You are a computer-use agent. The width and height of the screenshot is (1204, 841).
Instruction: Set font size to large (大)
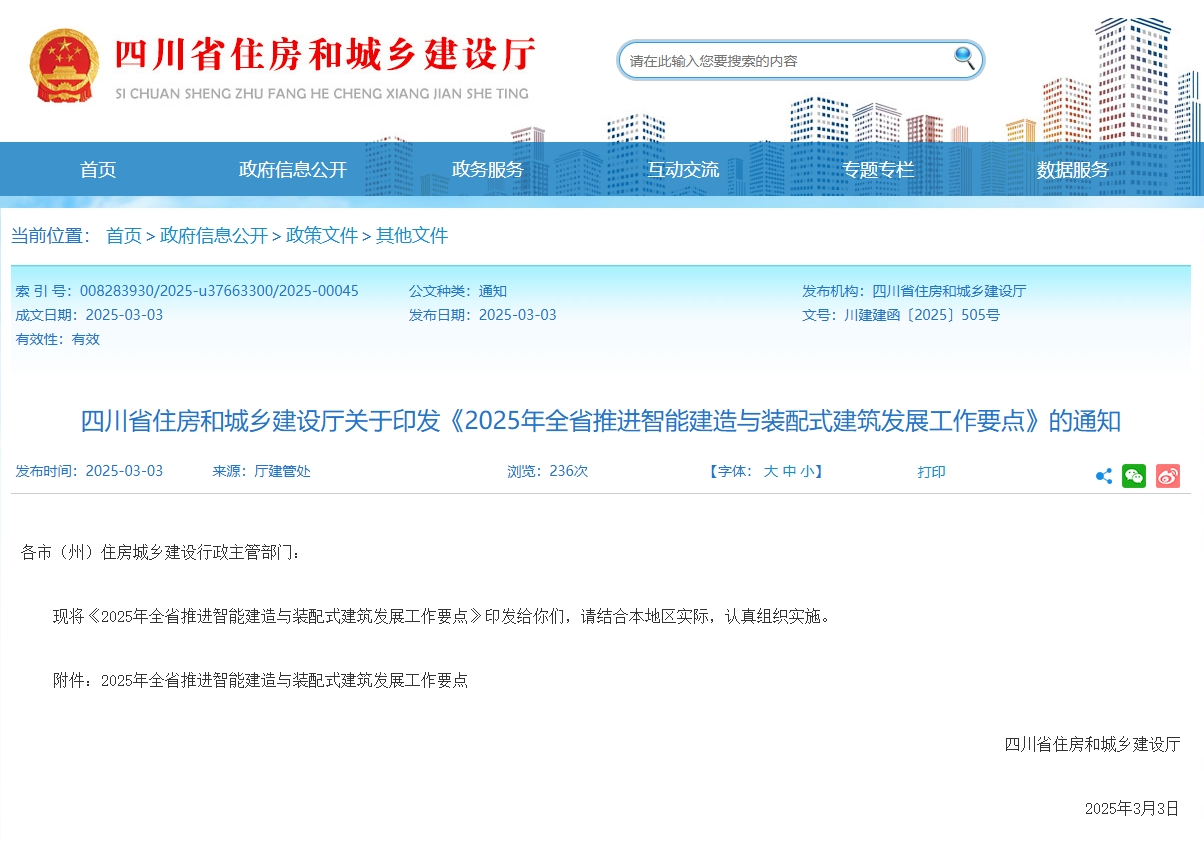(x=771, y=471)
